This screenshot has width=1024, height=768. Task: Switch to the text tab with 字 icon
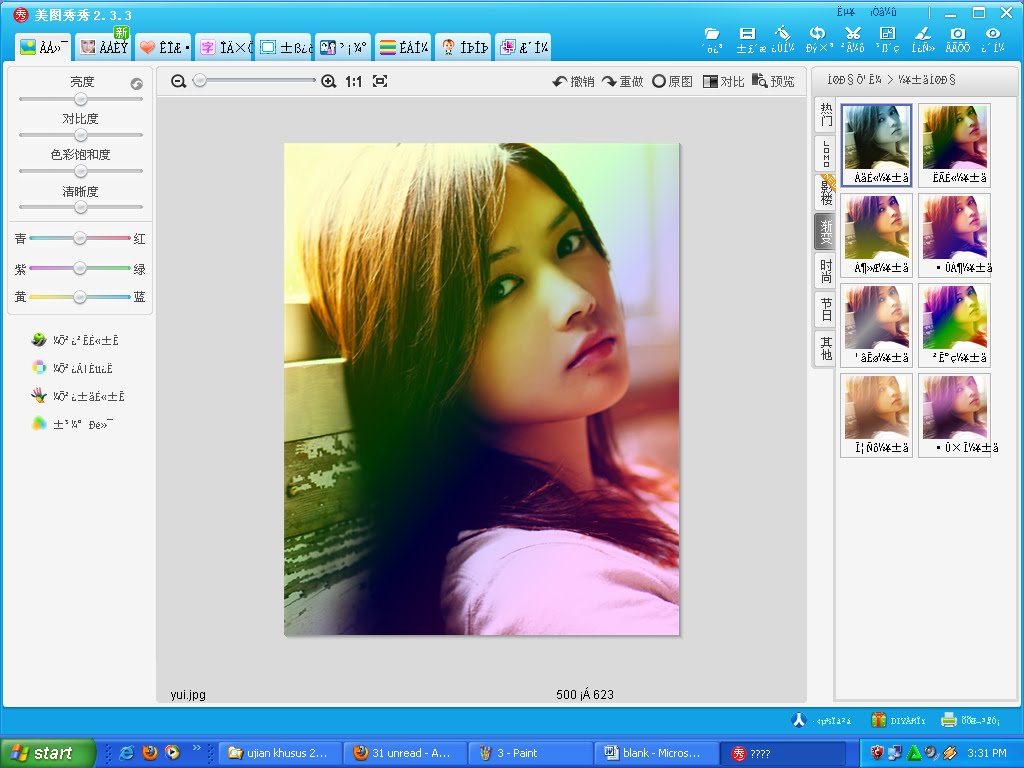point(224,47)
